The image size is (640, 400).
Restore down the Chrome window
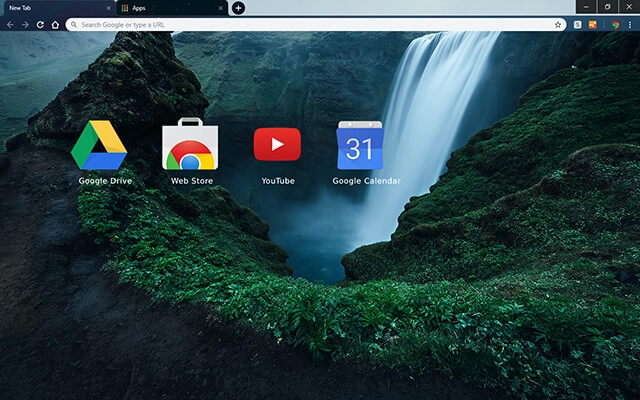point(607,7)
